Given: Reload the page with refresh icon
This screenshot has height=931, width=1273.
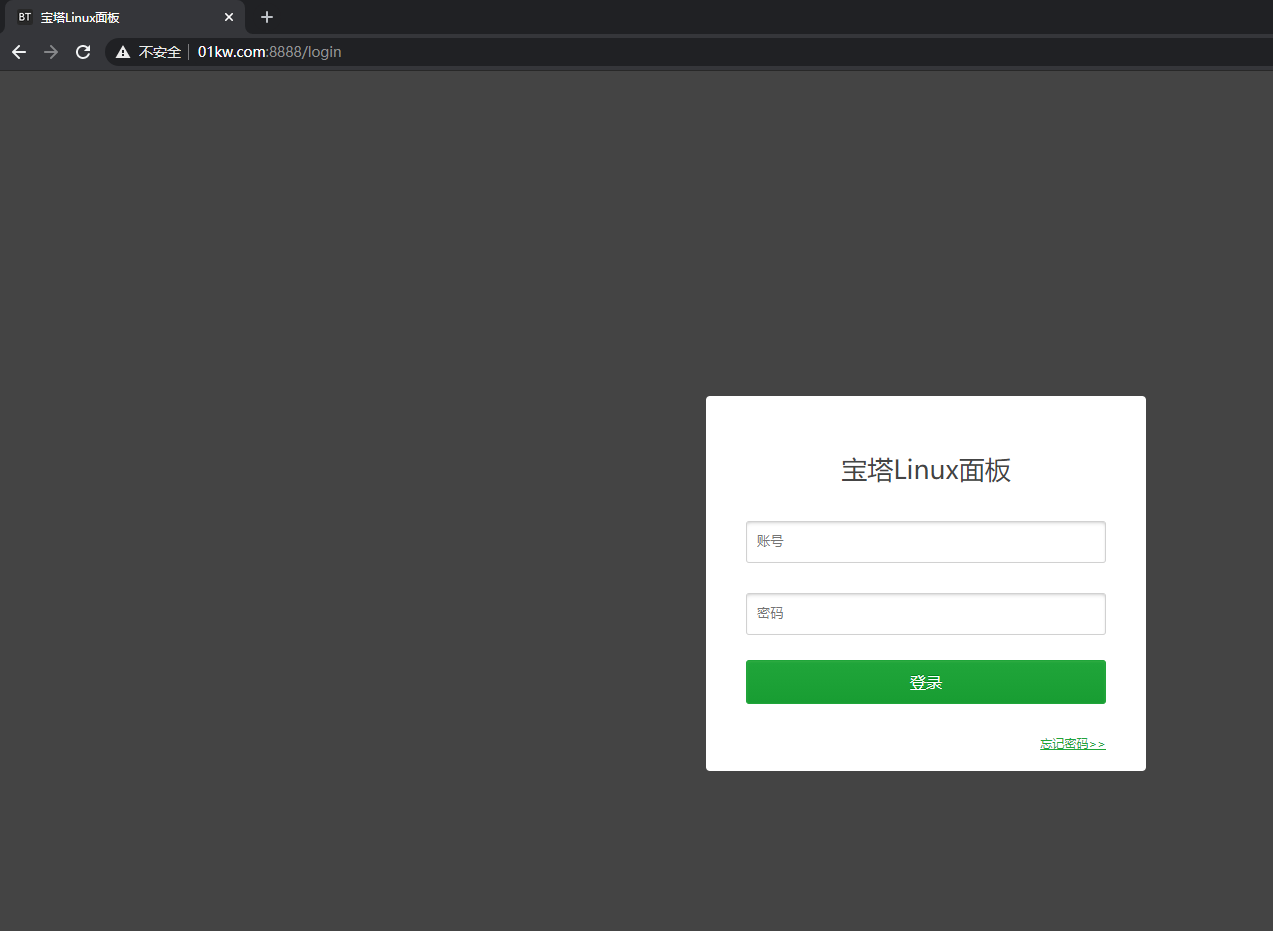Looking at the screenshot, I should coord(83,52).
